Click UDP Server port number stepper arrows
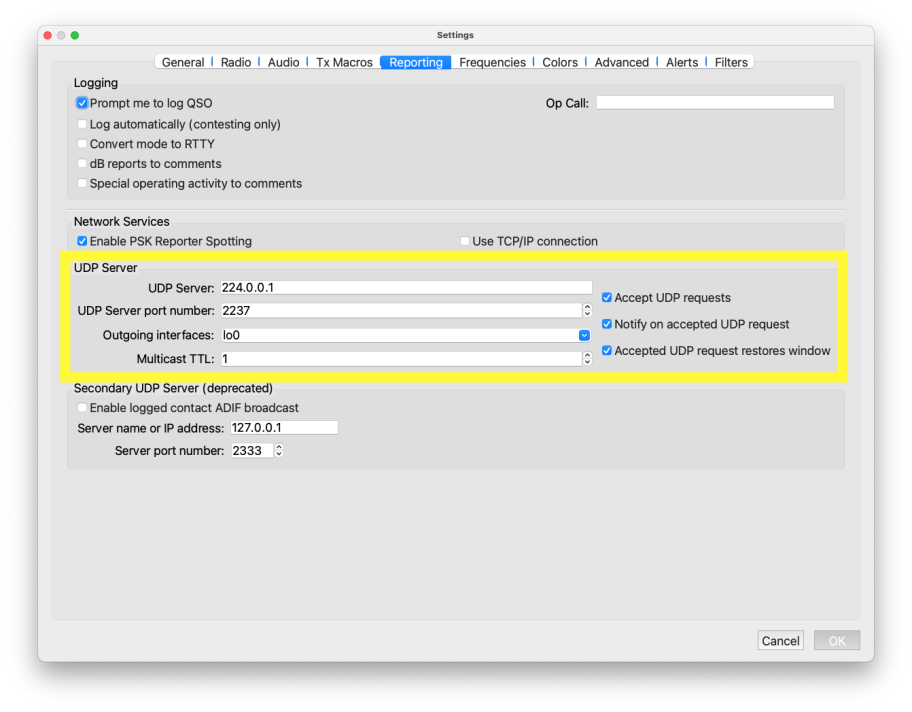The width and height of the screenshot is (912, 712). coord(587,311)
